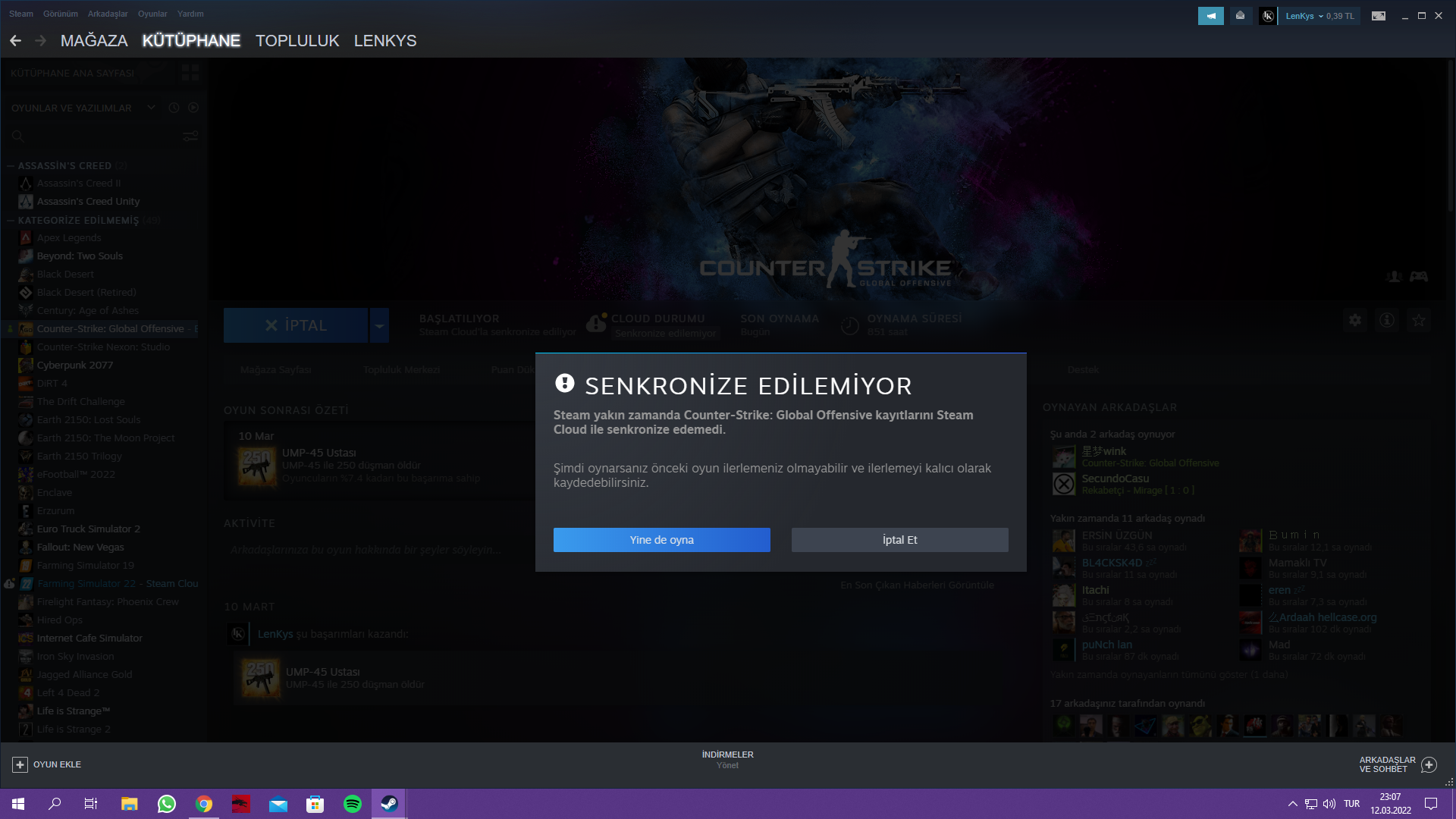Open Spotify from the taskbar
Image resolution: width=1456 pixels, height=819 pixels.
[353, 804]
